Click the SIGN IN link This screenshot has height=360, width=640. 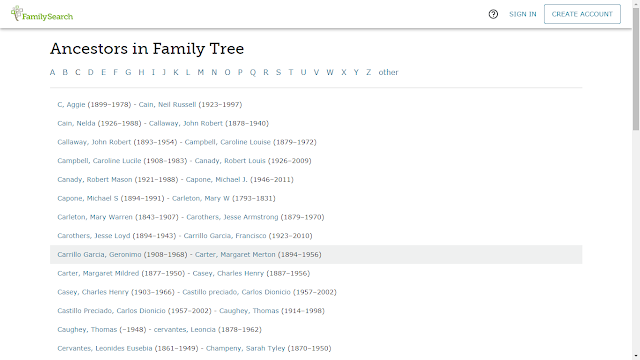[x=522, y=14]
